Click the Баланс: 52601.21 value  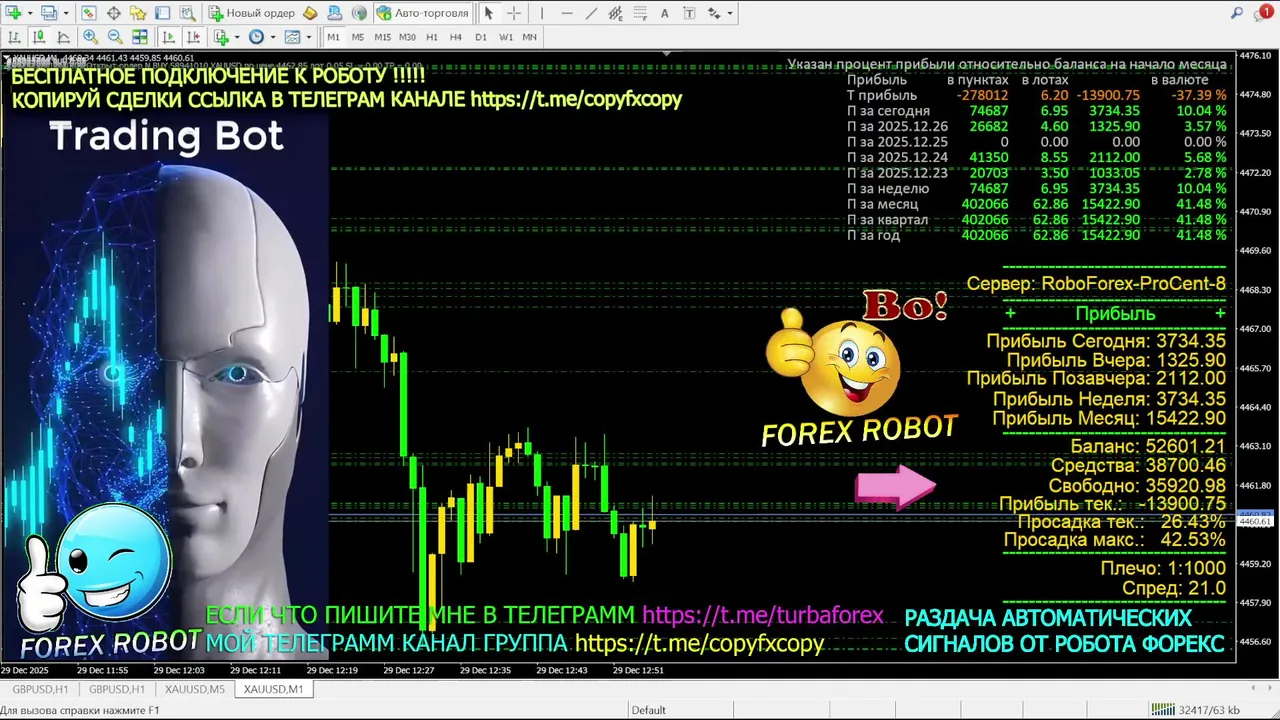coord(1148,446)
